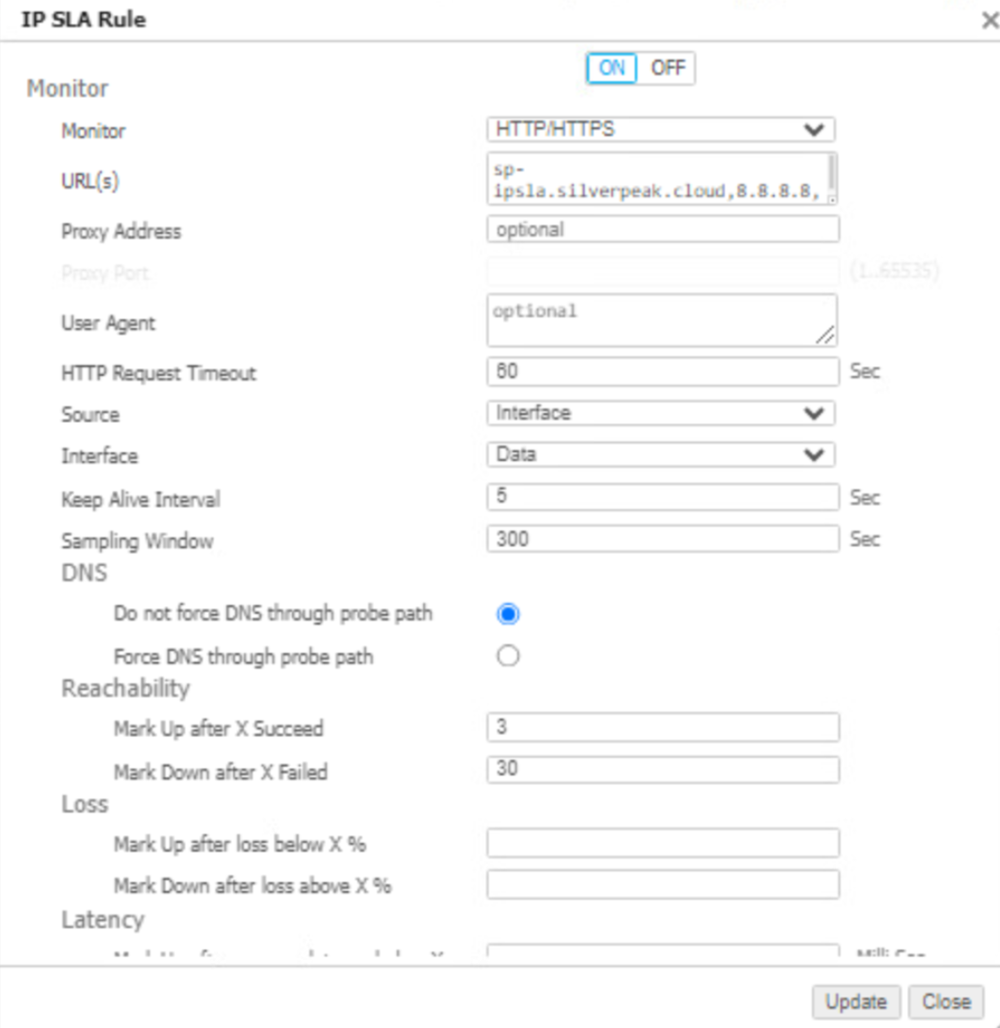1000x1028 pixels.
Task: Select the Keep Alive Interval field
Action: click(662, 497)
